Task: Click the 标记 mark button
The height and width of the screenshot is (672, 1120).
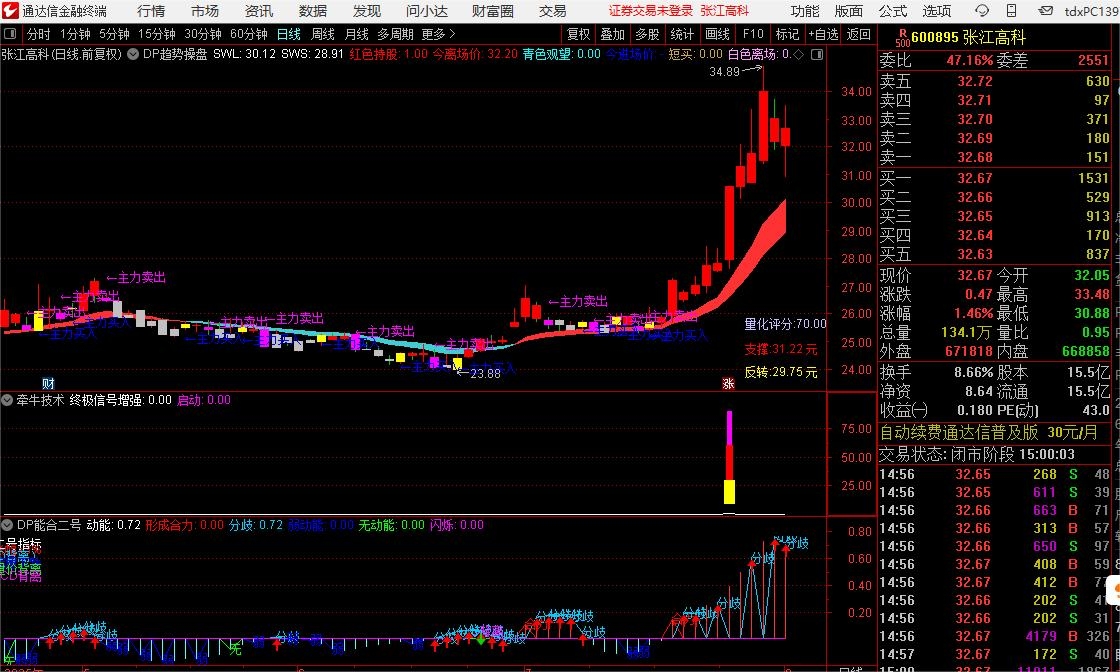Action: pyautogui.click(x=787, y=34)
